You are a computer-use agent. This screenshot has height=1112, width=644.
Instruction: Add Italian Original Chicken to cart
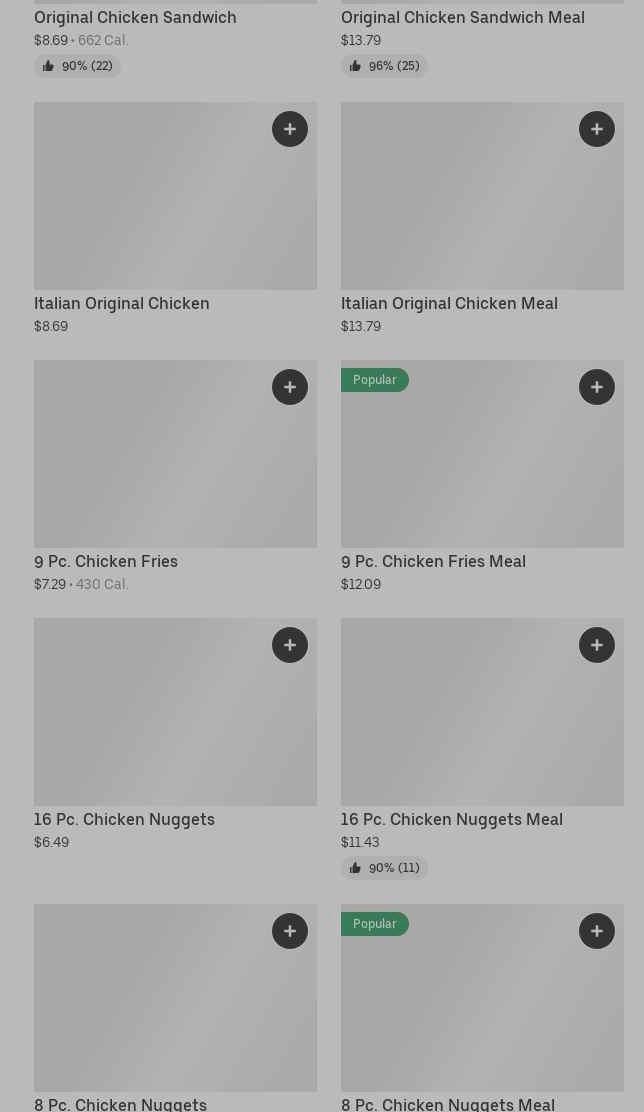click(x=290, y=129)
